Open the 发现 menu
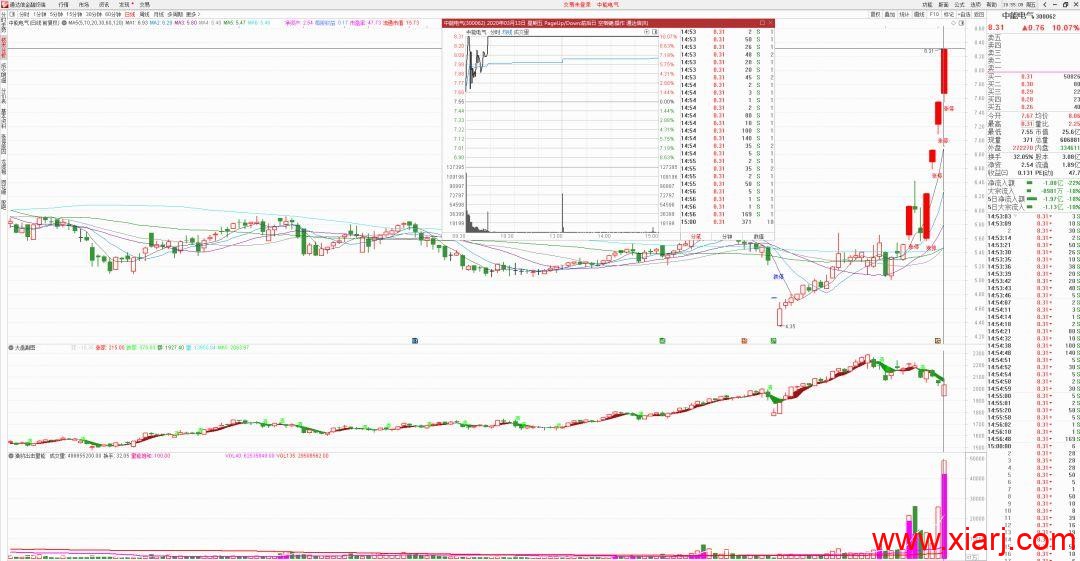Image resolution: width=1080 pixels, height=561 pixels. 124,5
